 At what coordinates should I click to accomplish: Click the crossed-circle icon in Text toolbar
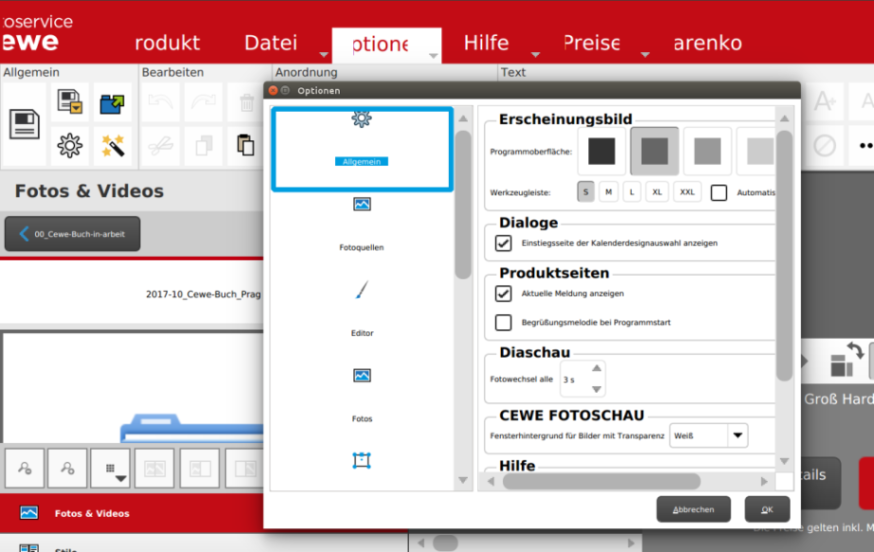coord(824,146)
